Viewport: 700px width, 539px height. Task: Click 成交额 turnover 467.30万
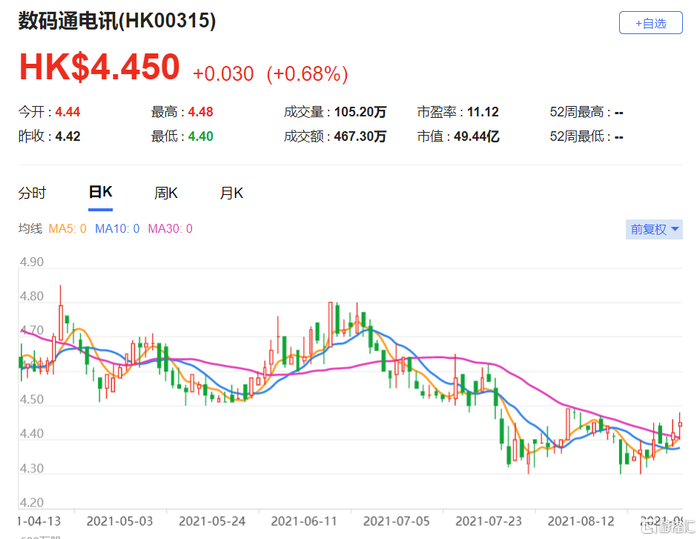(360, 136)
